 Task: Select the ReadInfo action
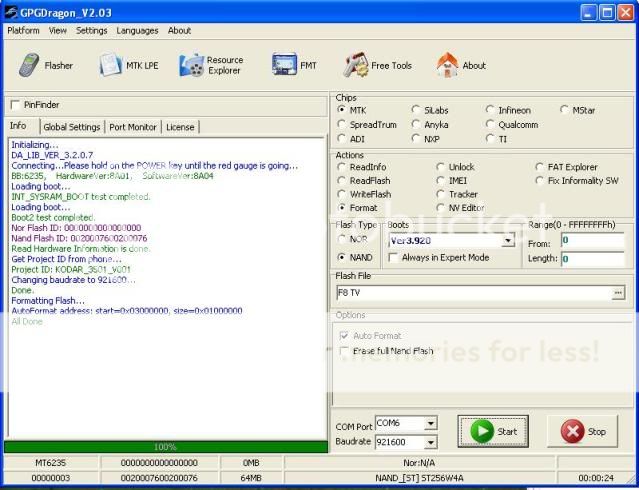342,167
